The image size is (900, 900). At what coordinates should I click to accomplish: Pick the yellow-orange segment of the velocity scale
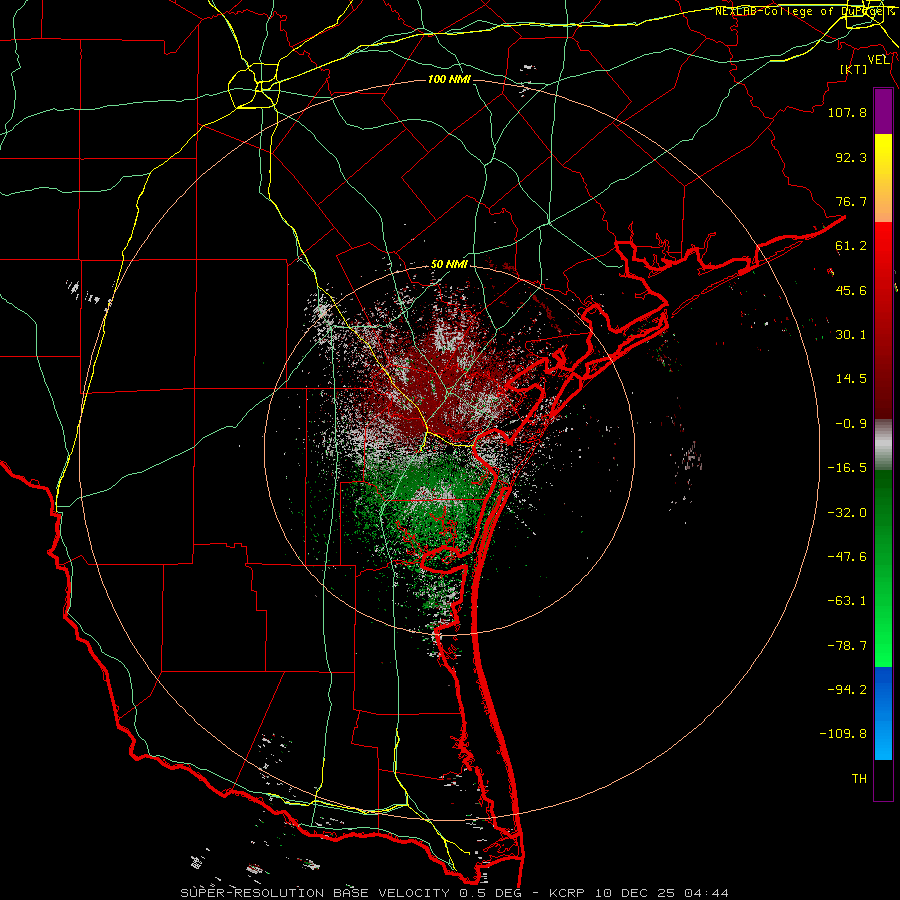click(x=883, y=178)
